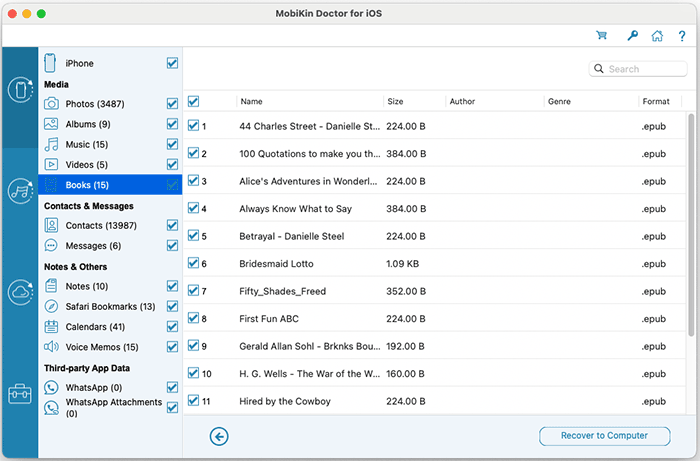Click the WhatsApp Attachments icon
The height and width of the screenshot is (461, 700).
(x=51, y=407)
